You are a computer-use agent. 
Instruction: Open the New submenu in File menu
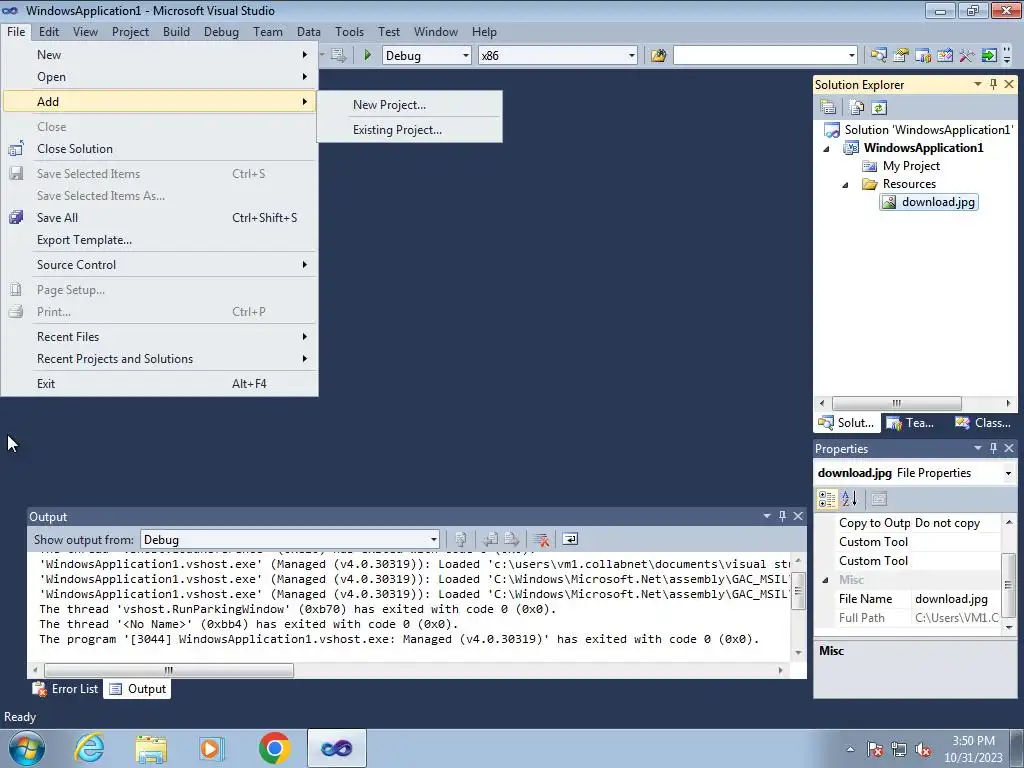[160, 55]
